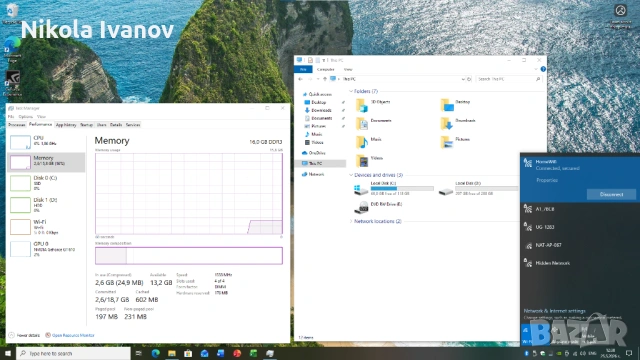Viewport: 640px width, 360px height.
Task: Open File tab in This PC window
Action: pyautogui.click(x=303, y=70)
